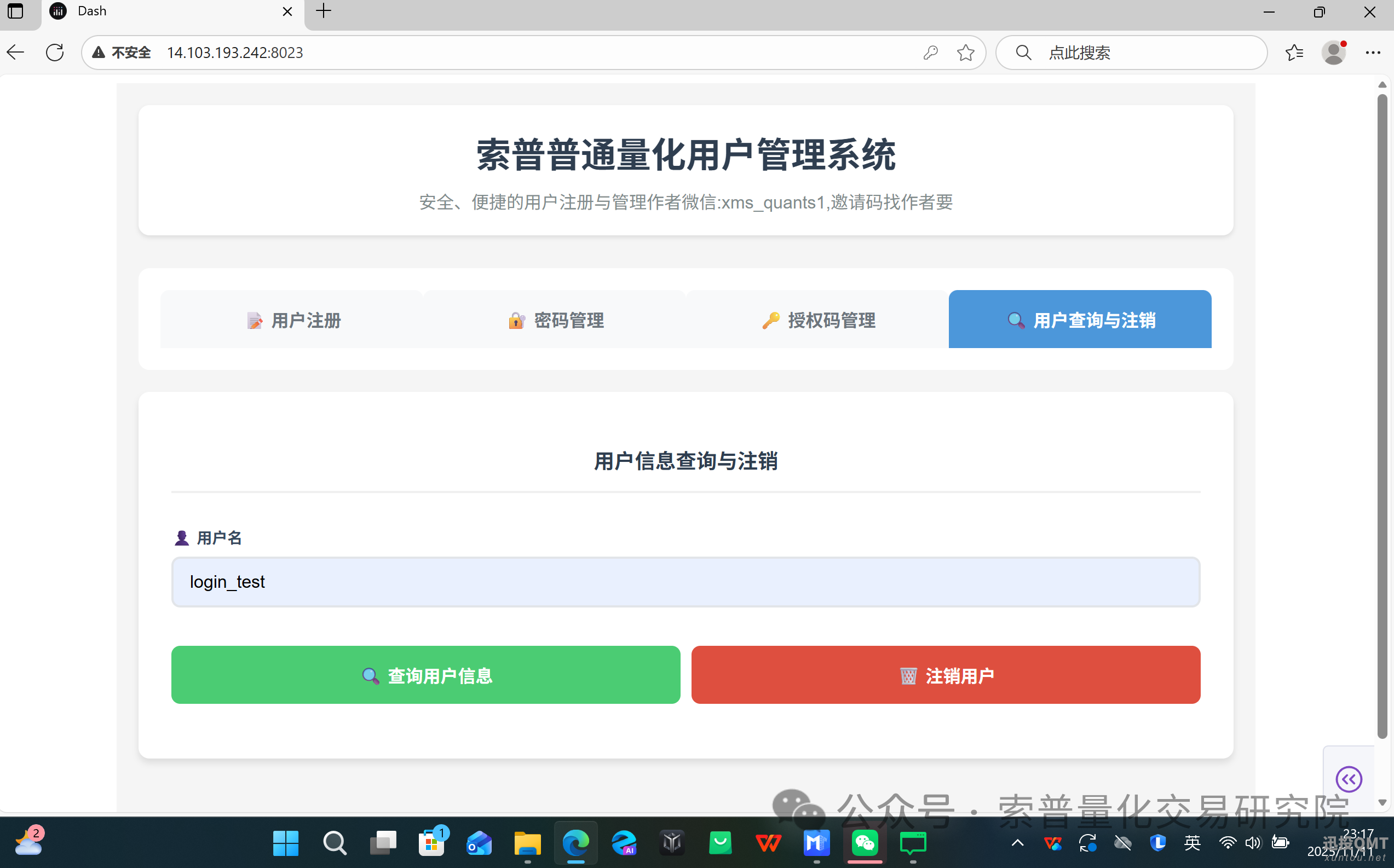The width and height of the screenshot is (1394, 868).
Task: Click the browser refresh icon
Action: pyautogui.click(x=55, y=52)
